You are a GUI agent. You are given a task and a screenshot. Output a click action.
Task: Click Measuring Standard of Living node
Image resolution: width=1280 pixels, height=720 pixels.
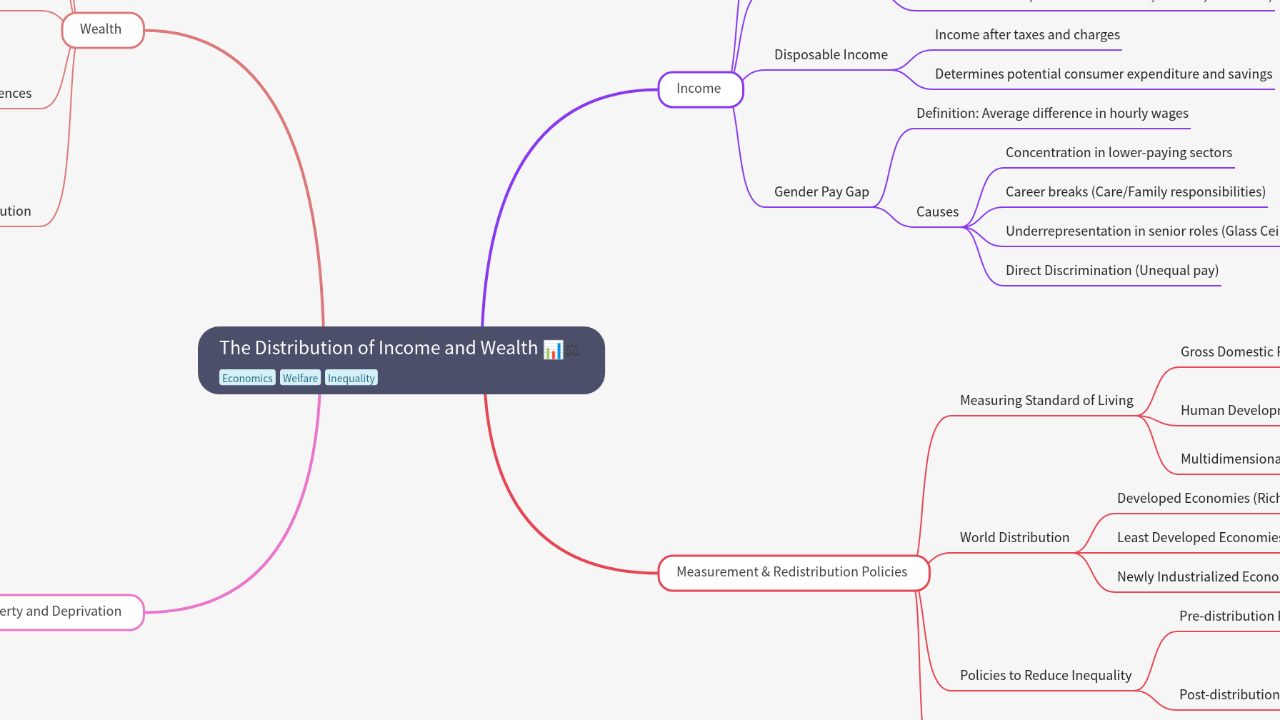pos(1046,401)
